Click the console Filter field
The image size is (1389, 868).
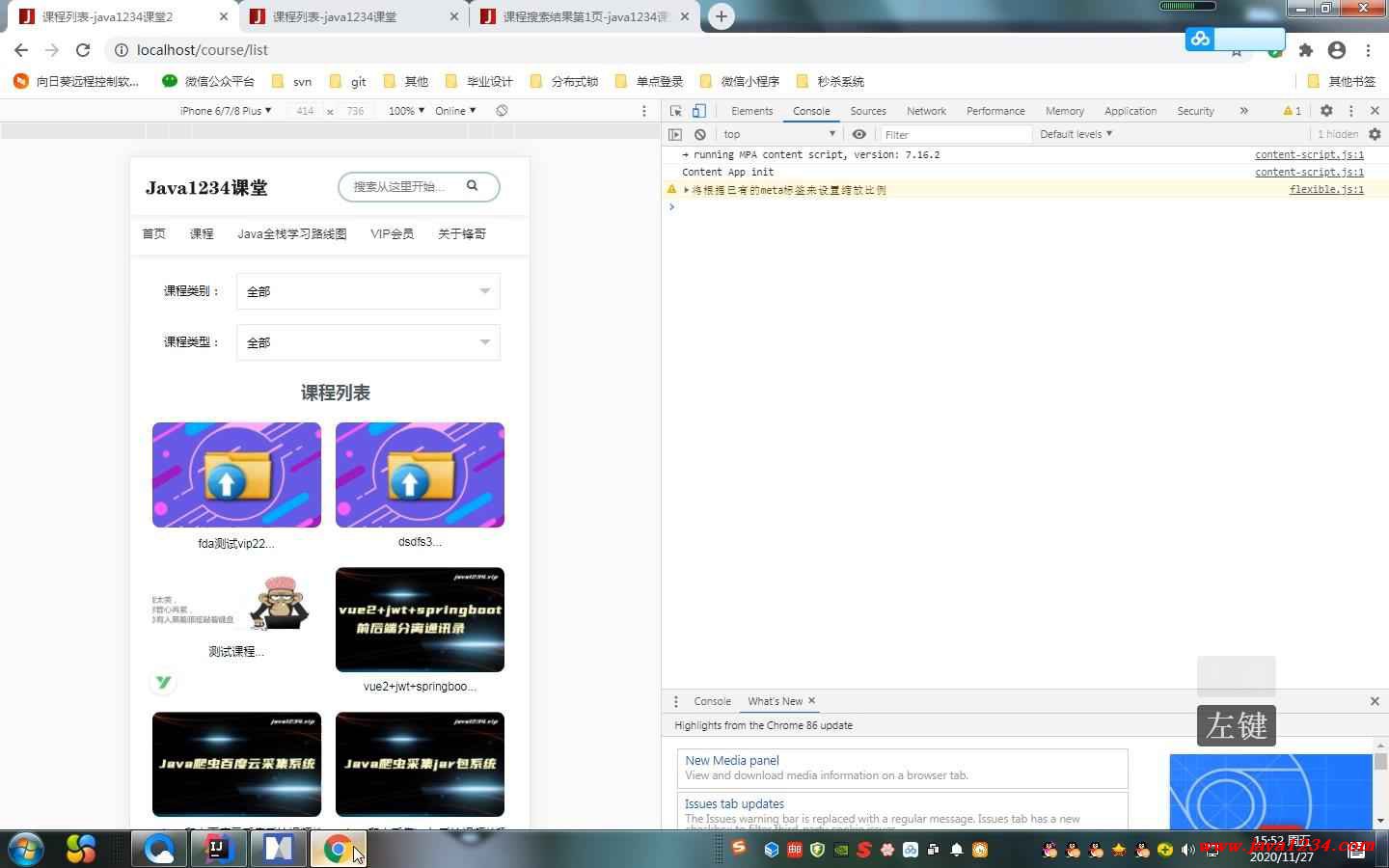[955, 134]
